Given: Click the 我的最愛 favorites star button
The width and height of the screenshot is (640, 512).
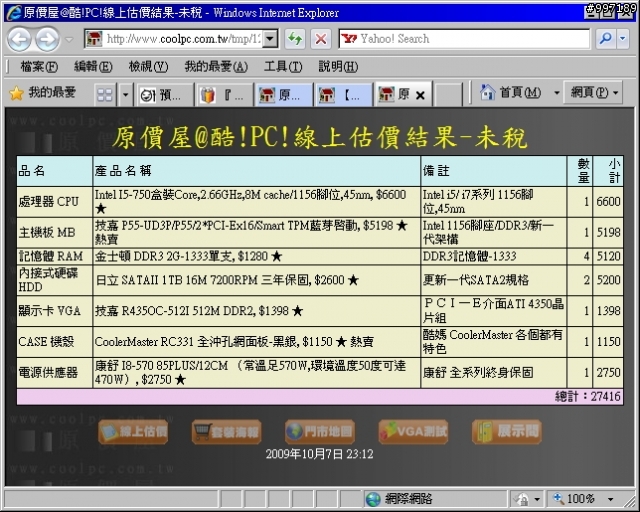Looking at the screenshot, I should 42,93.
